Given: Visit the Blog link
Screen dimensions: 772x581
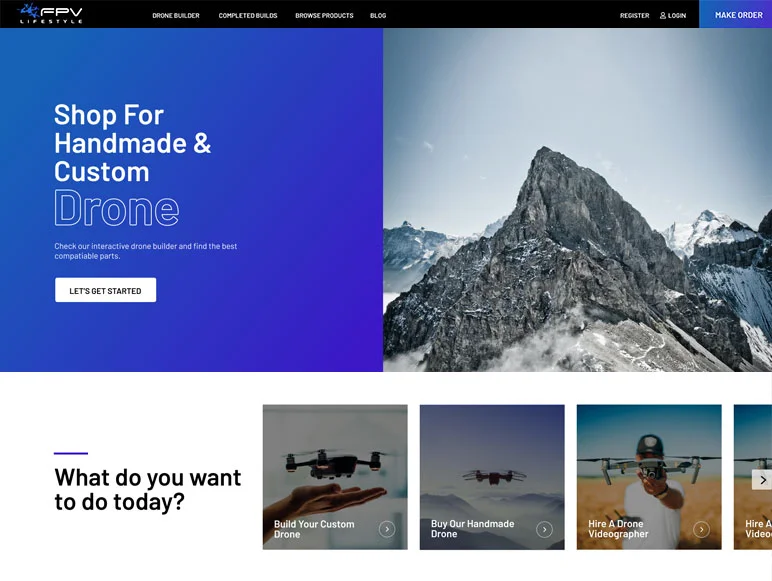Looking at the screenshot, I should [x=378, y=15].
